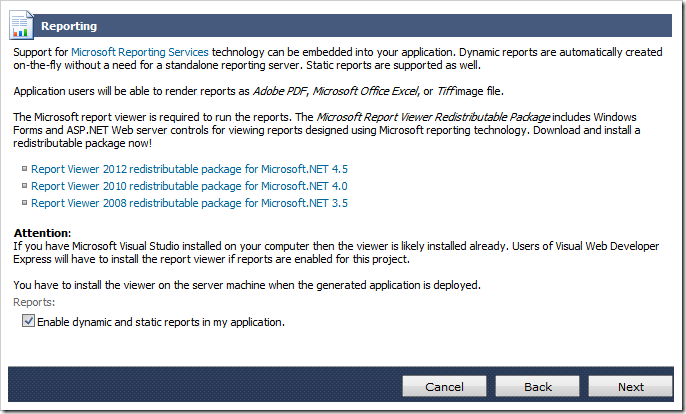The image size is (686, 414).
Task: Open Report Viewer 2008 for .NET 3.5 link
Action: [189, 202]
